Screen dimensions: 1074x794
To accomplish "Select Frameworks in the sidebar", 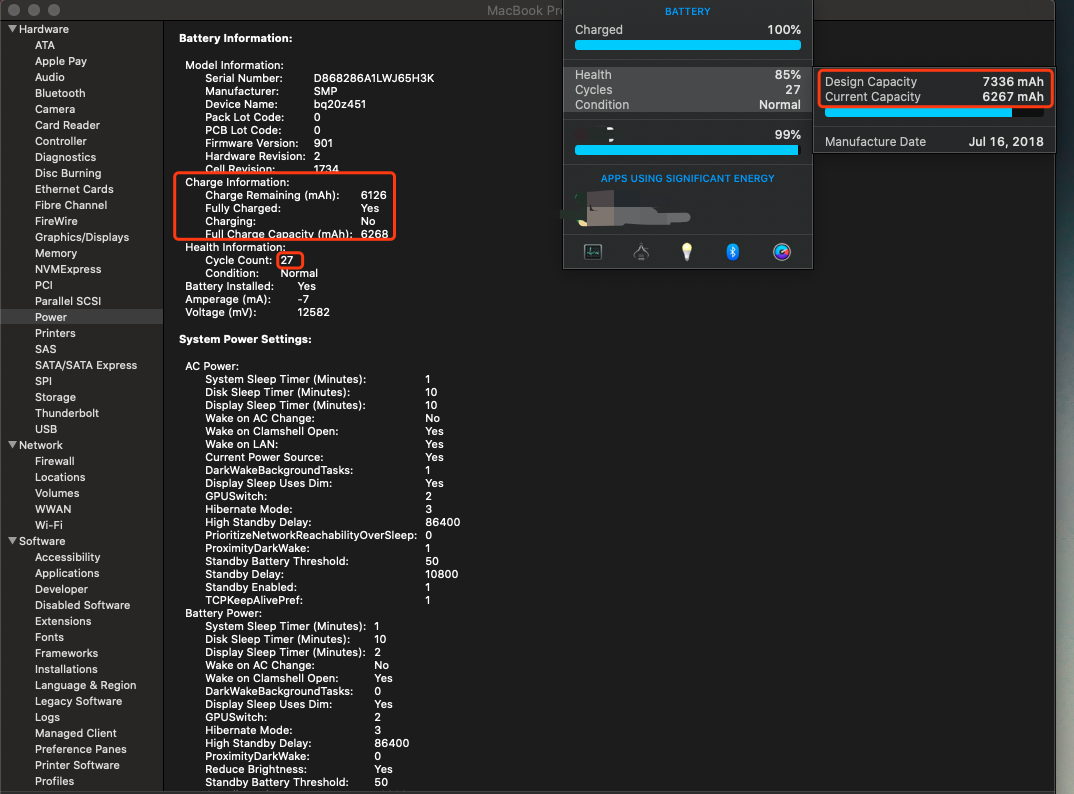I will pyautogui.click(x=66, y=653).
